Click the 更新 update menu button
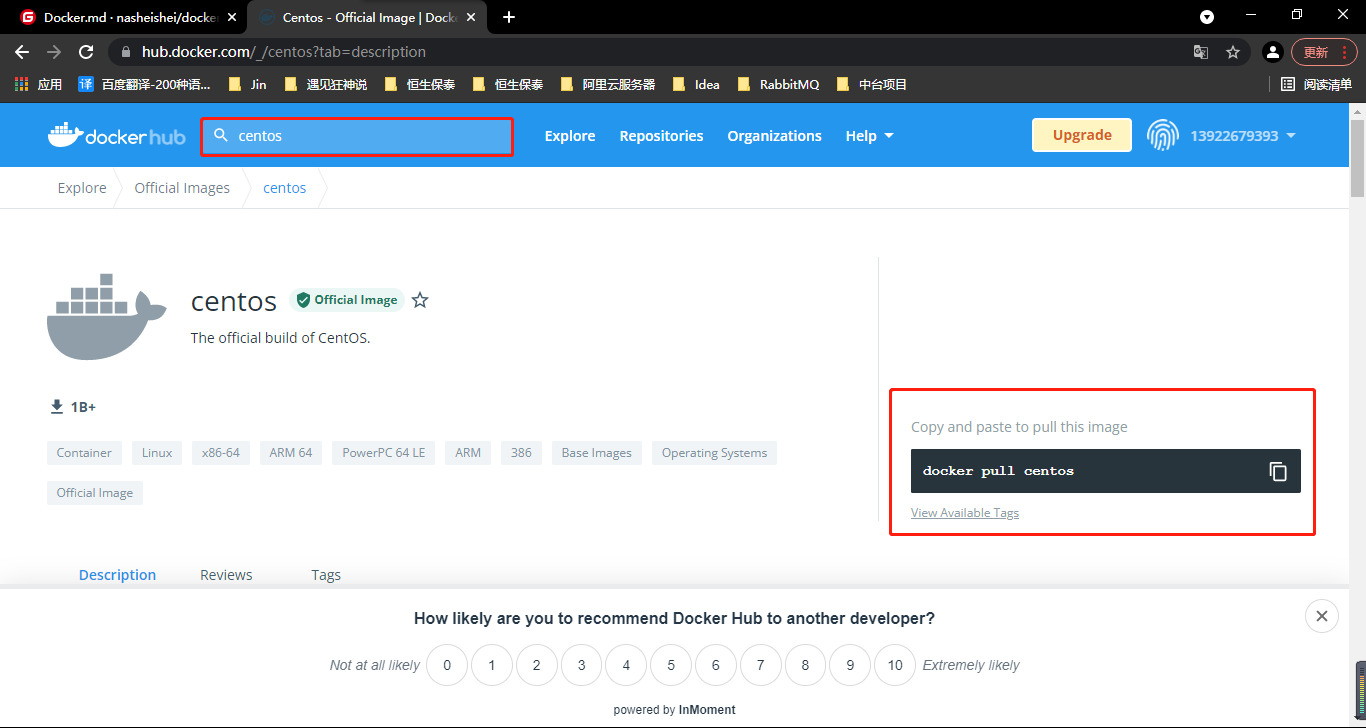Image resolution: width=1366 pixels, height=728 pixels. (x=1324, y=52)
